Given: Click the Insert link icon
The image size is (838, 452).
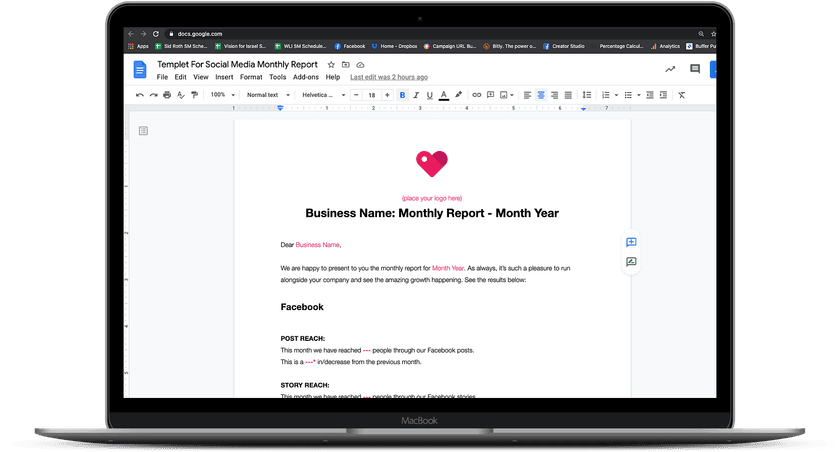Looking at the screenshot, I should (477, 95).
